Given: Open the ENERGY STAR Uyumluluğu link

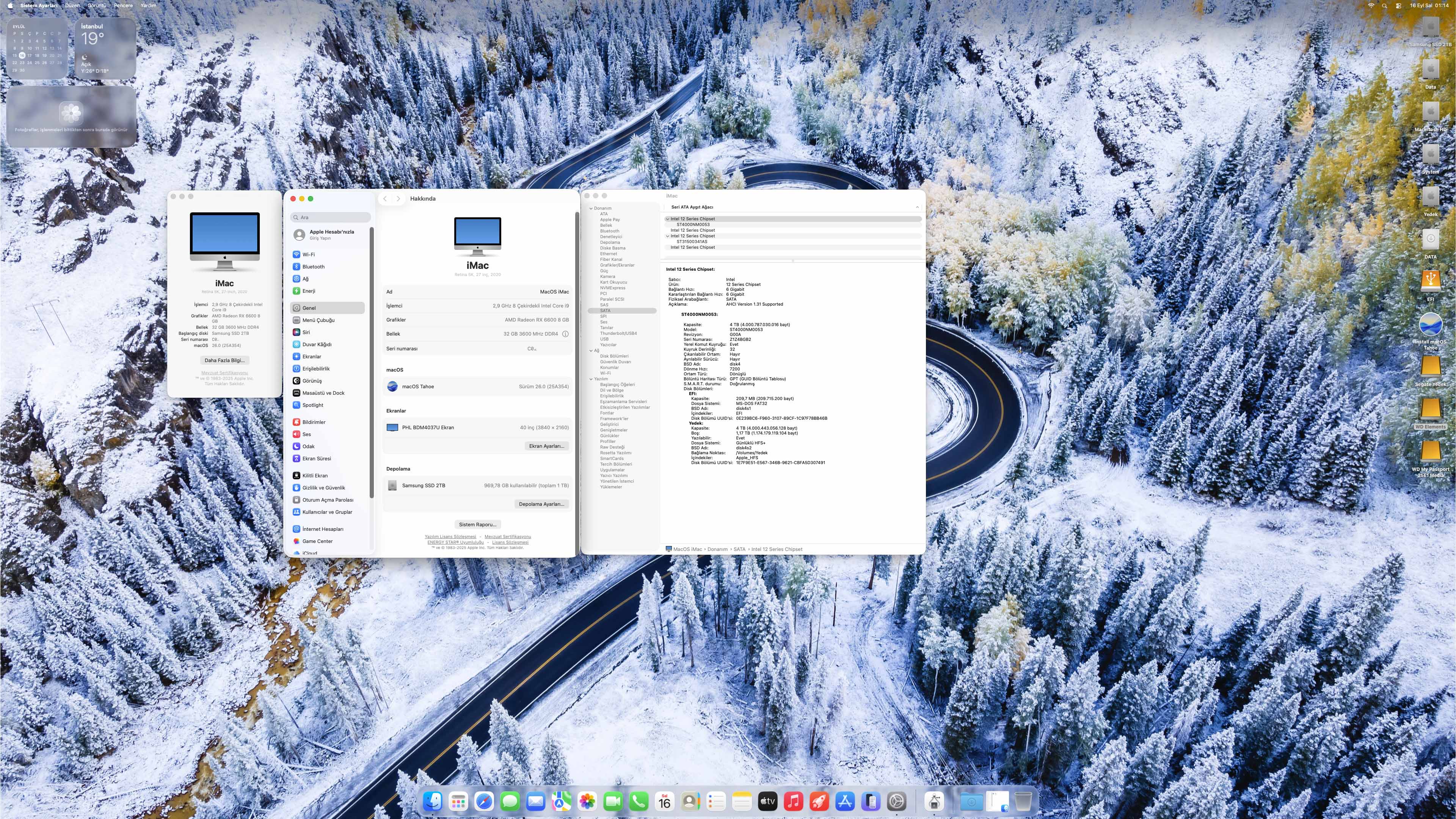Looking at the screenshot, I should pyautogui.click(x=455, y=542).
